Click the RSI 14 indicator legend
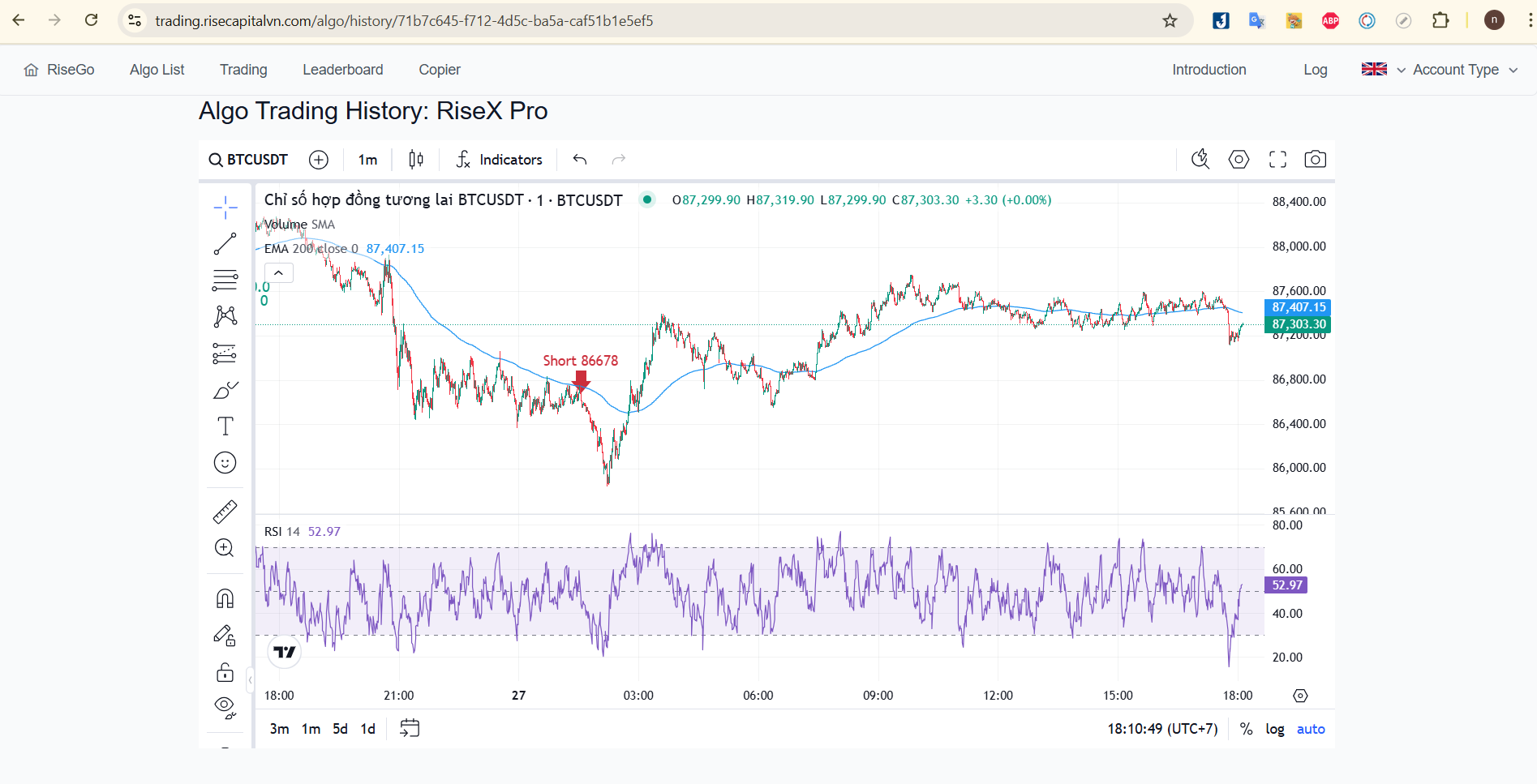This screenshot has height=784, width=1537. coord(281,532)
